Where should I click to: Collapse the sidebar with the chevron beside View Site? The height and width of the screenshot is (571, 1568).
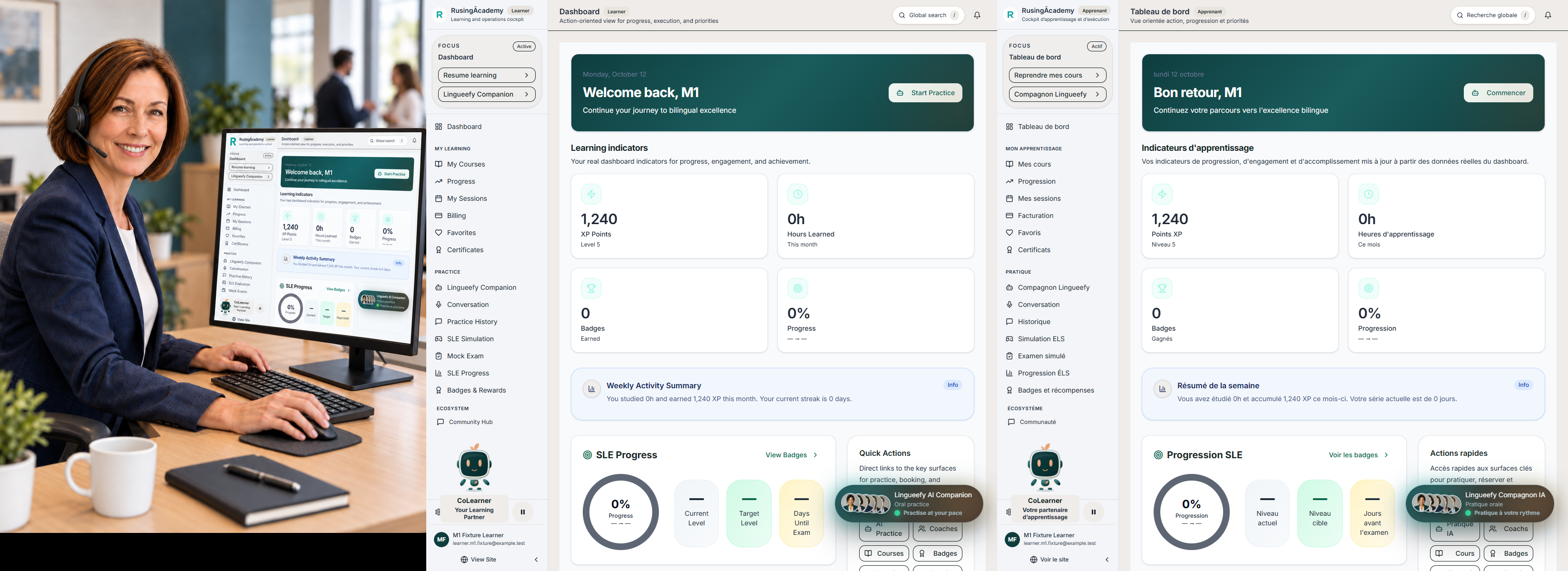(x=536, y=560)
